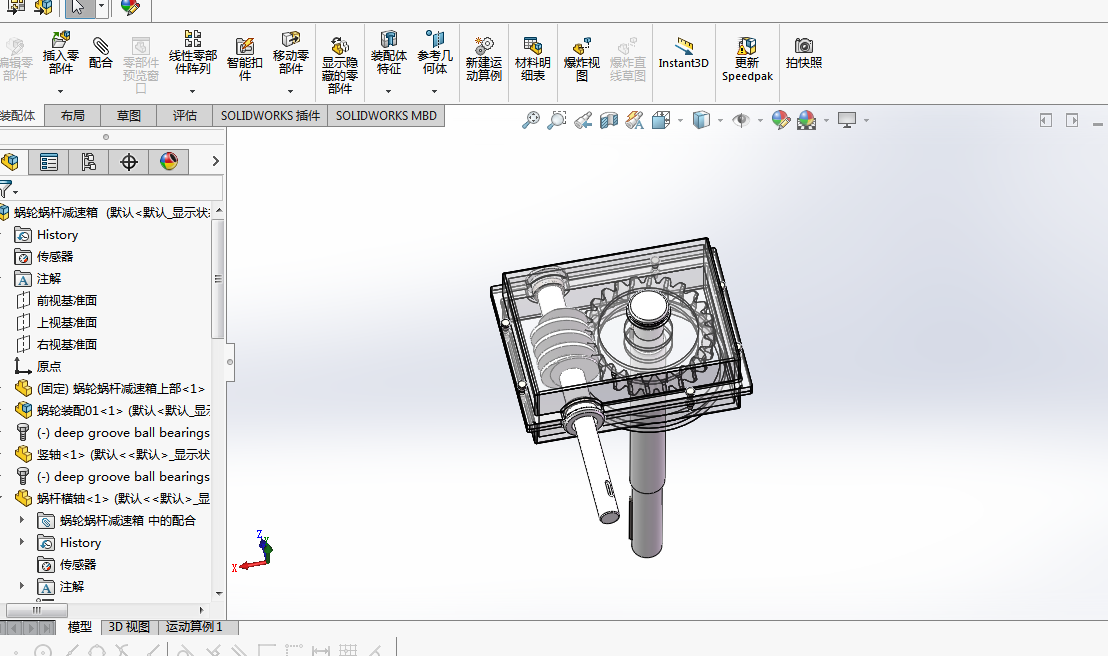Toggle Section View icon
Screen dimensions: 1108x656
point(608,120)
